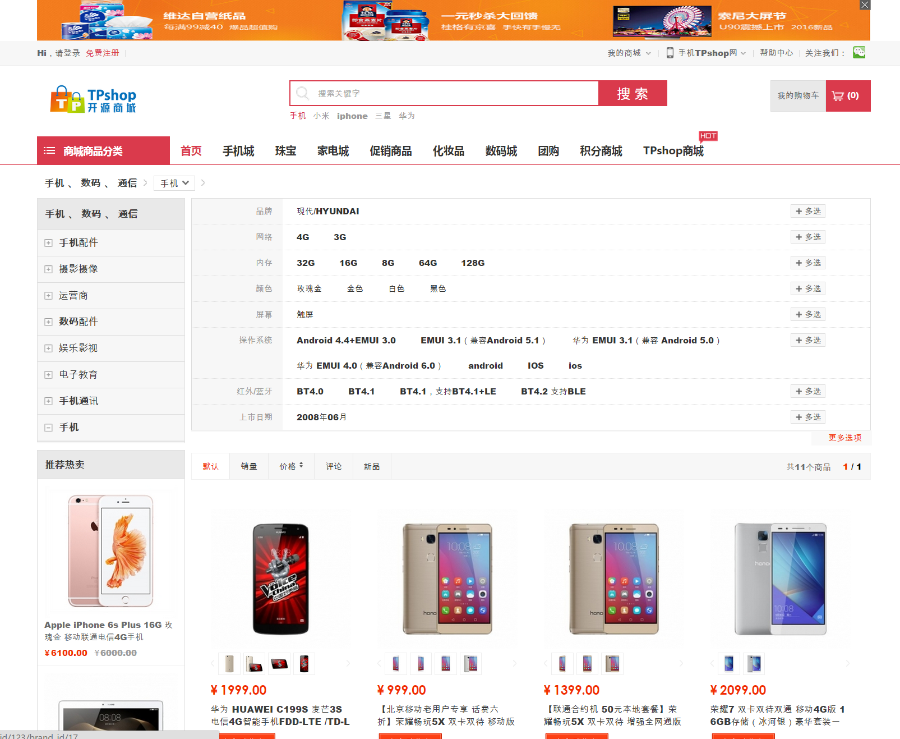Screen dimensions: 900x739
Task: Close the top advertisement banner
Action: coord(865,5)
